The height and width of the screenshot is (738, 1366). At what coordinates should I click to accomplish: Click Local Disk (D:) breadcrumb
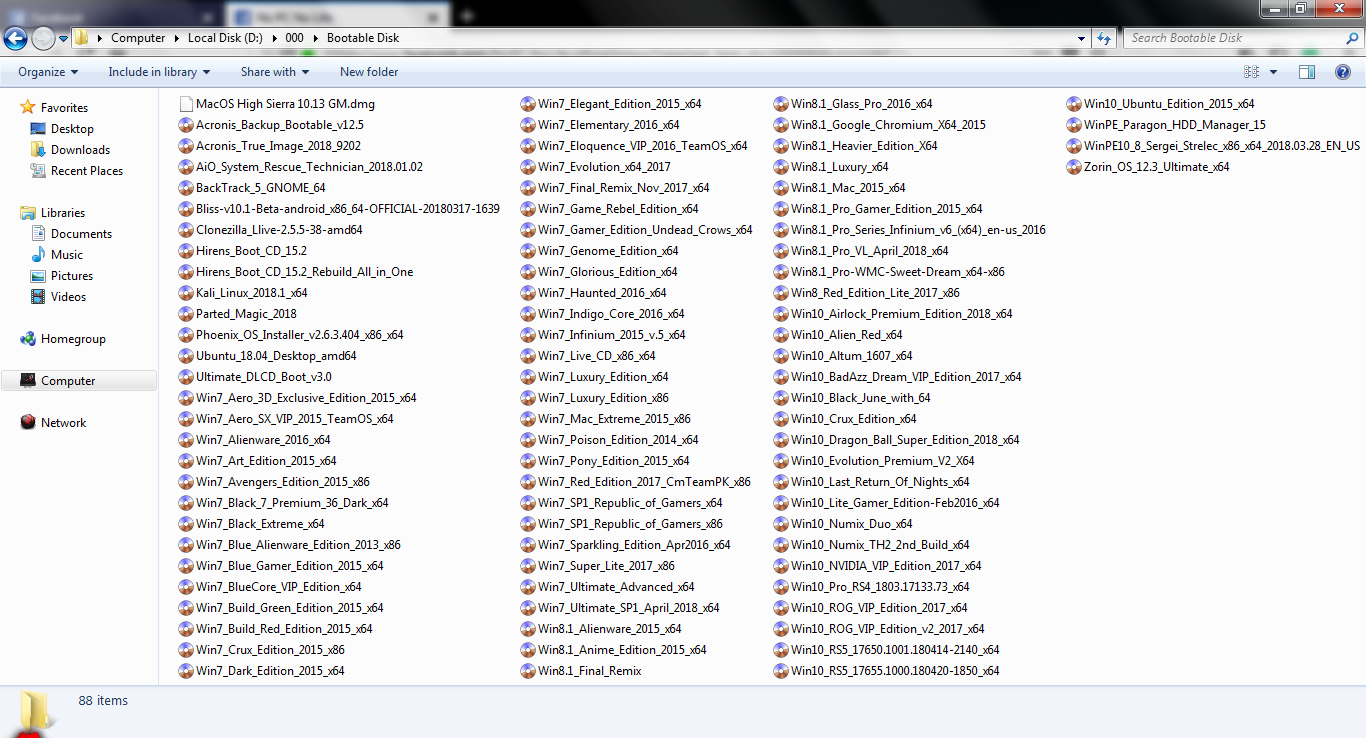tap(226, 38)
